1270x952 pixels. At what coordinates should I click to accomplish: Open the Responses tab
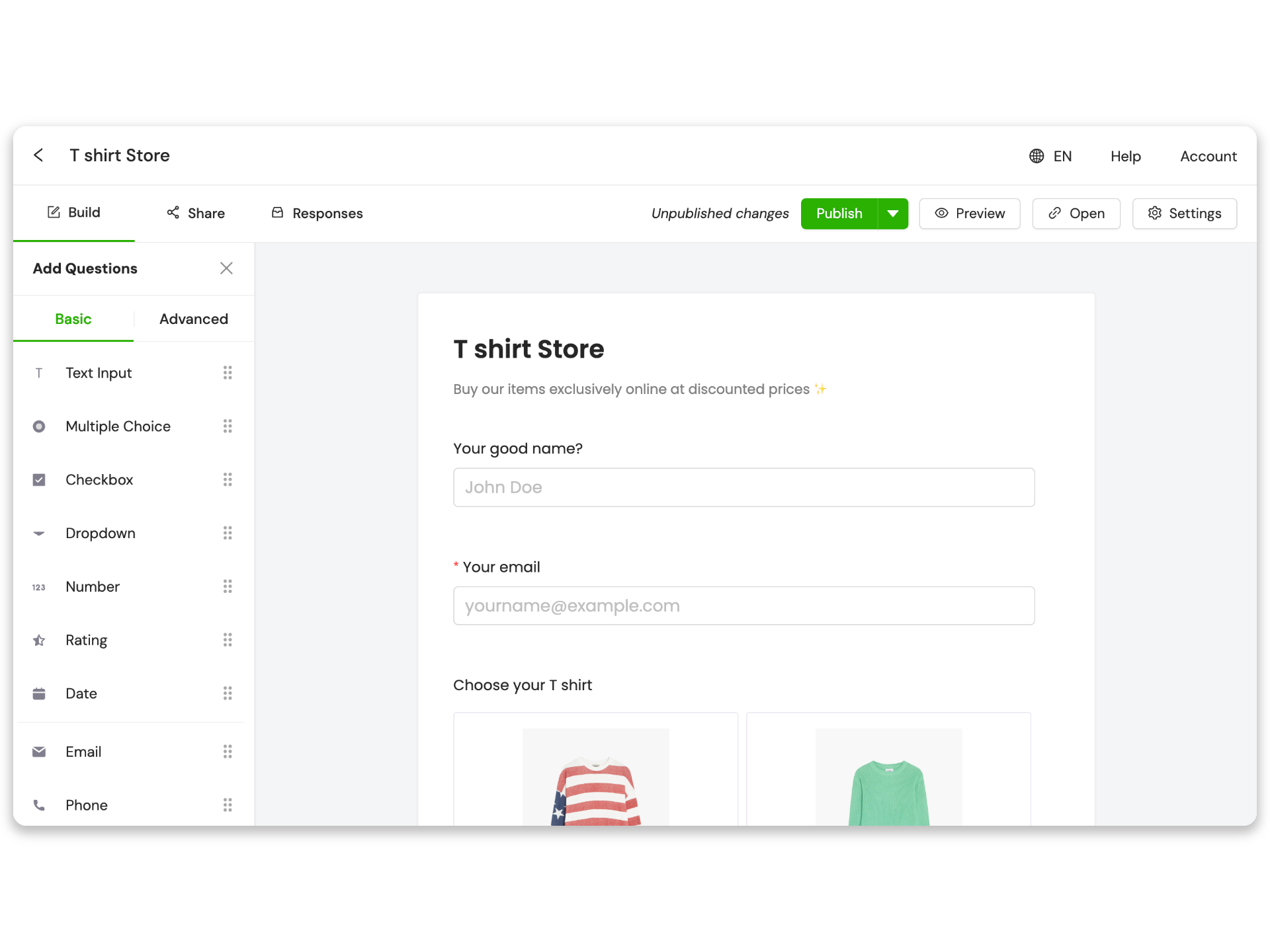316,213
